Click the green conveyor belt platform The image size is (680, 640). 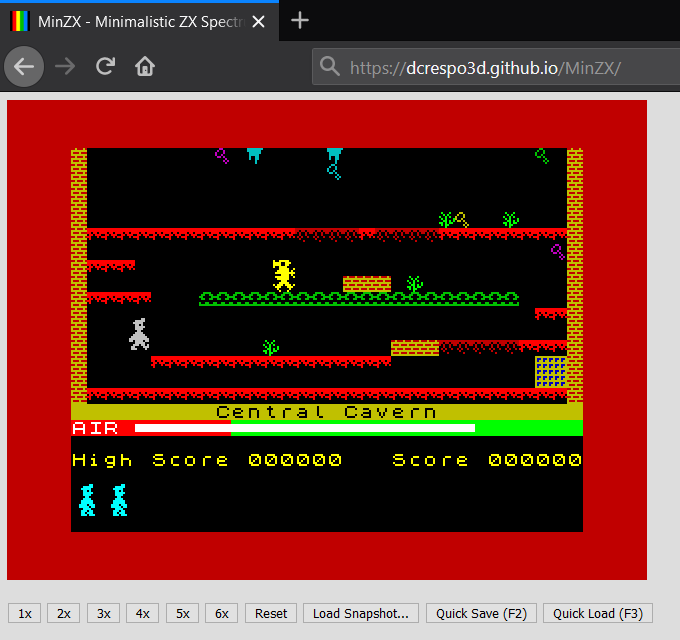tap(359, 299)
